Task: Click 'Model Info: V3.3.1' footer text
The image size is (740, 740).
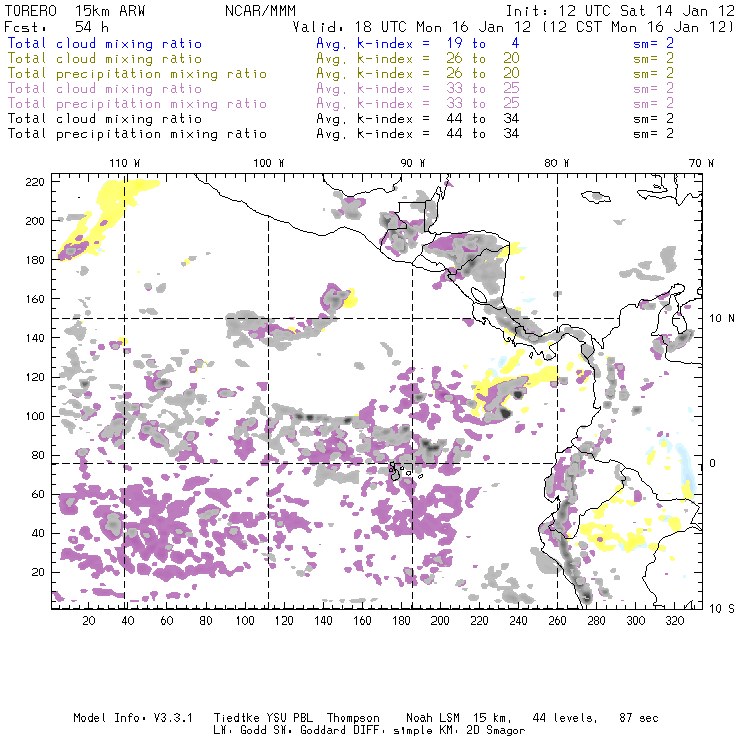Action: pyautogui.click(x=133, y=718)
